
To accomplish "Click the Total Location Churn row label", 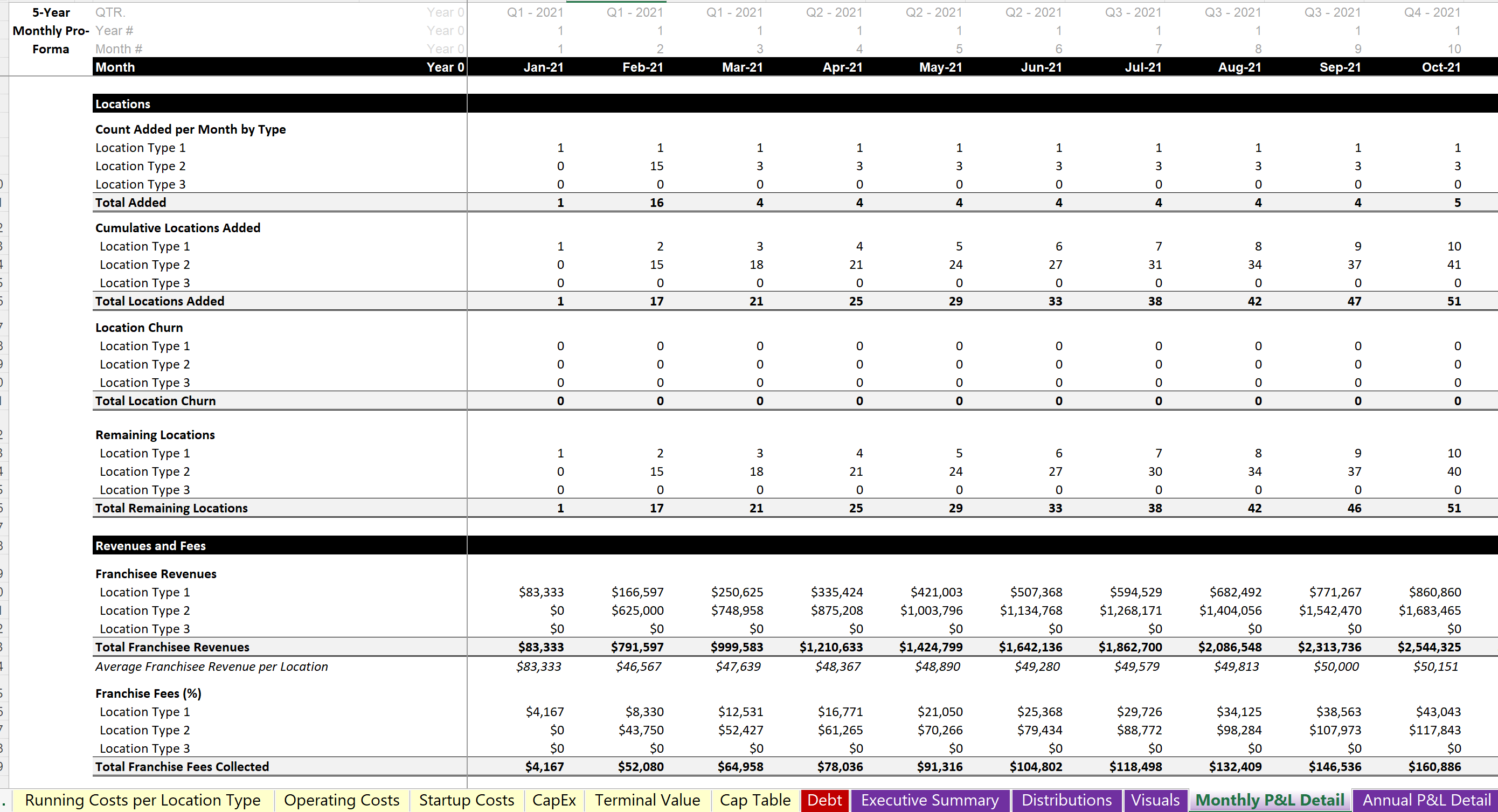I will click(x=155, y=401).
